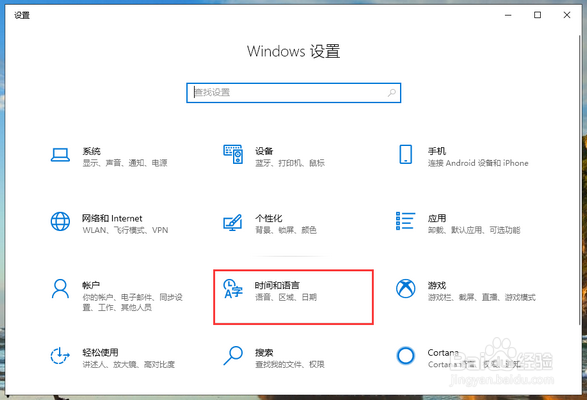587x400 pixels.
Task: Minimize the 设置 window
Action: click(508, 15)
